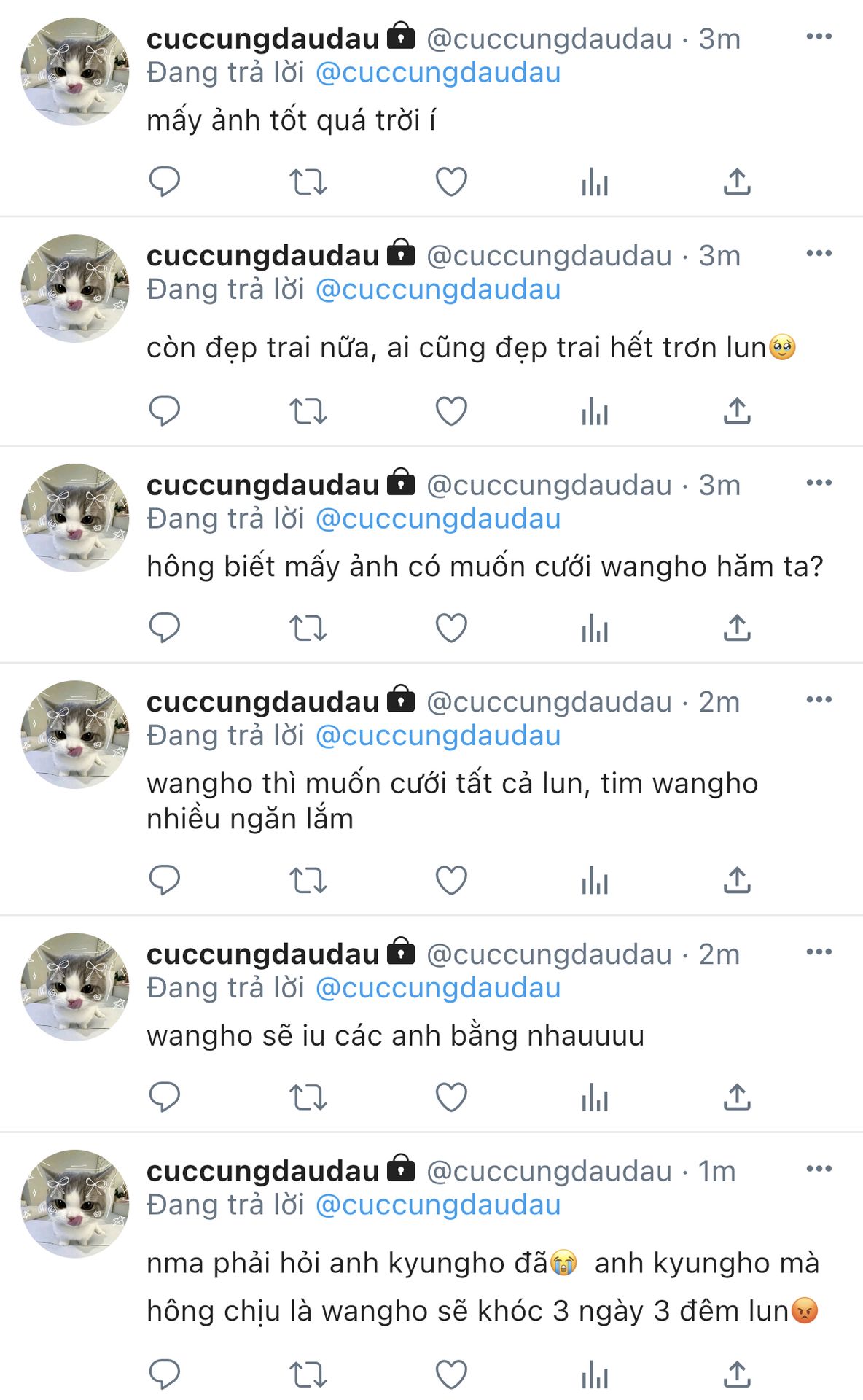Like the "muốn cưới wangho hăm ta?" tweet

coord(451,628)
